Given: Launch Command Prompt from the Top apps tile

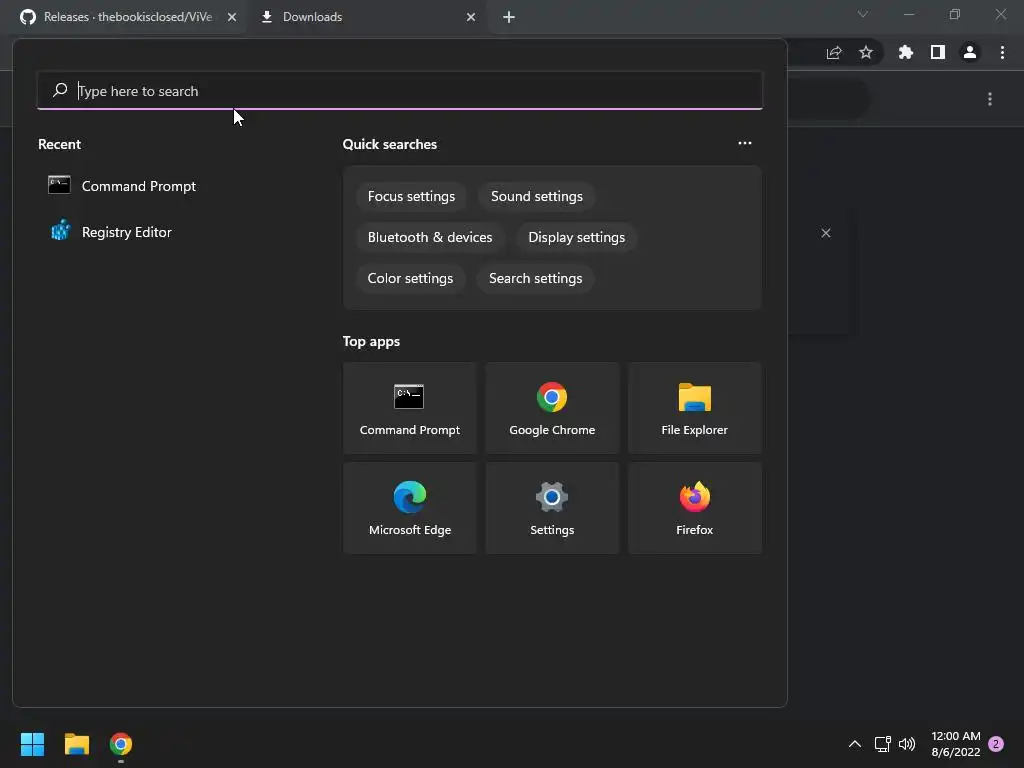Looking at the screenshot, I should point(409,408).
